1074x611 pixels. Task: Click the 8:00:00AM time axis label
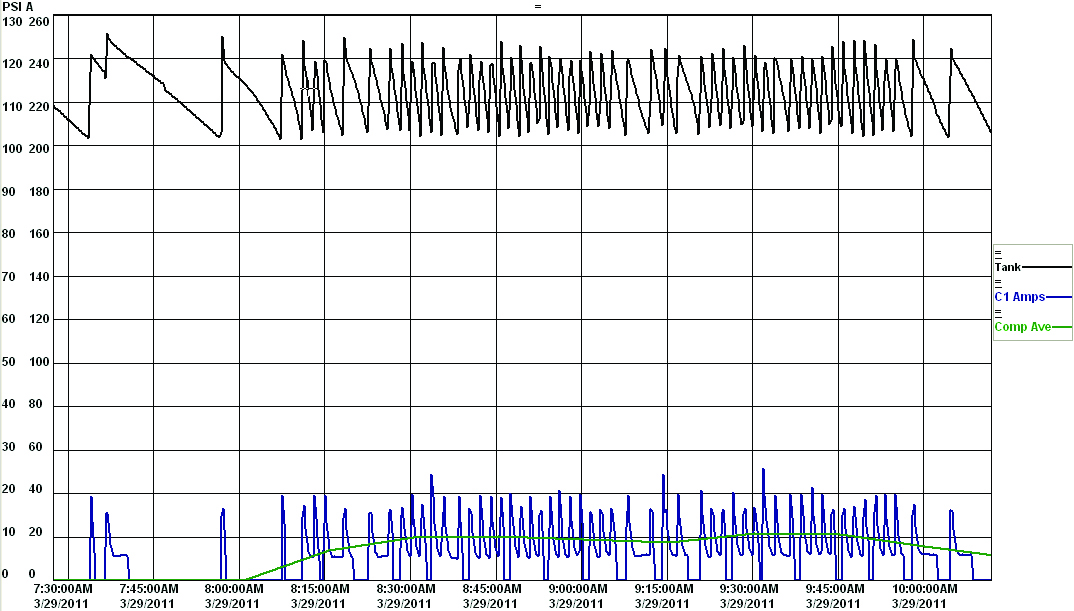point(234,588)
